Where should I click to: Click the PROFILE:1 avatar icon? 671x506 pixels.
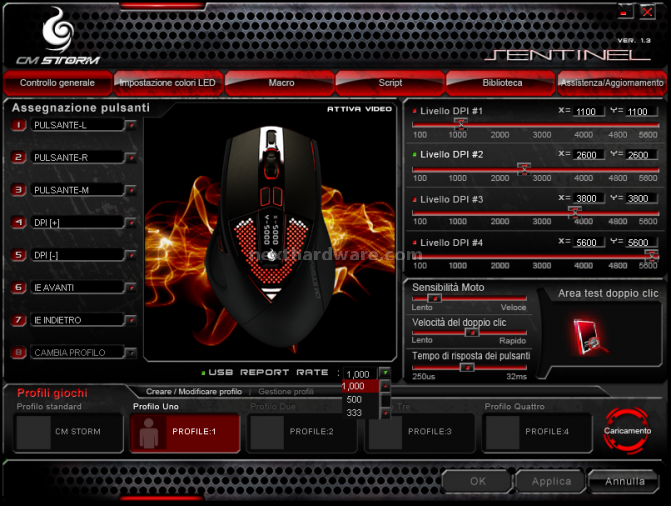(148, 433)
